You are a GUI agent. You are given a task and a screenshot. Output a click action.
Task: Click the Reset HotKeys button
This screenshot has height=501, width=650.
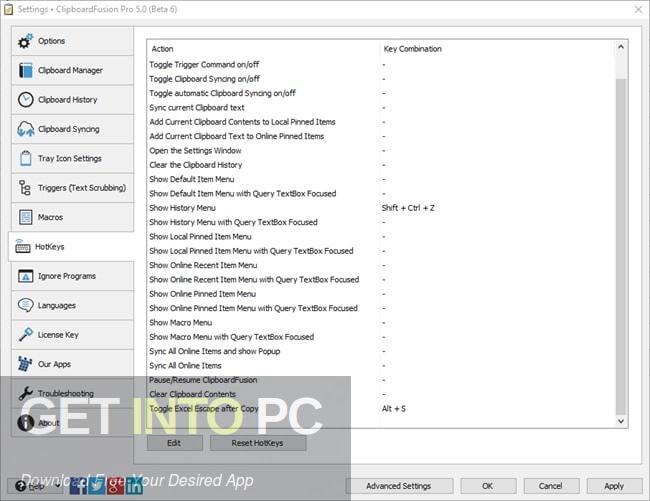click(258, 443)
